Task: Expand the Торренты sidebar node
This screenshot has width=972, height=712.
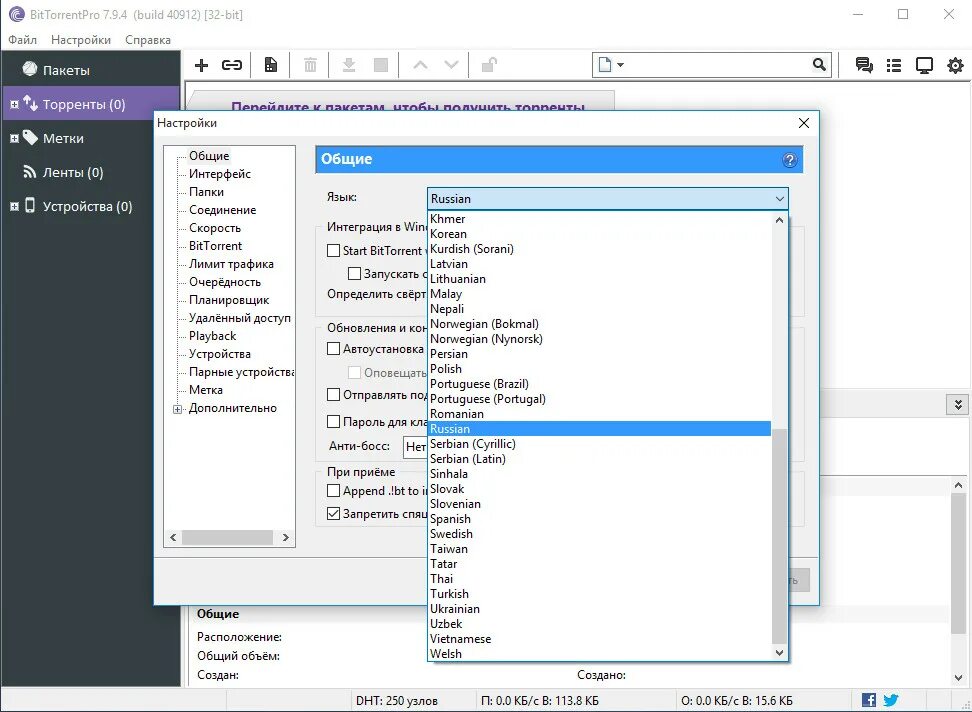Action: pos(14,105)
